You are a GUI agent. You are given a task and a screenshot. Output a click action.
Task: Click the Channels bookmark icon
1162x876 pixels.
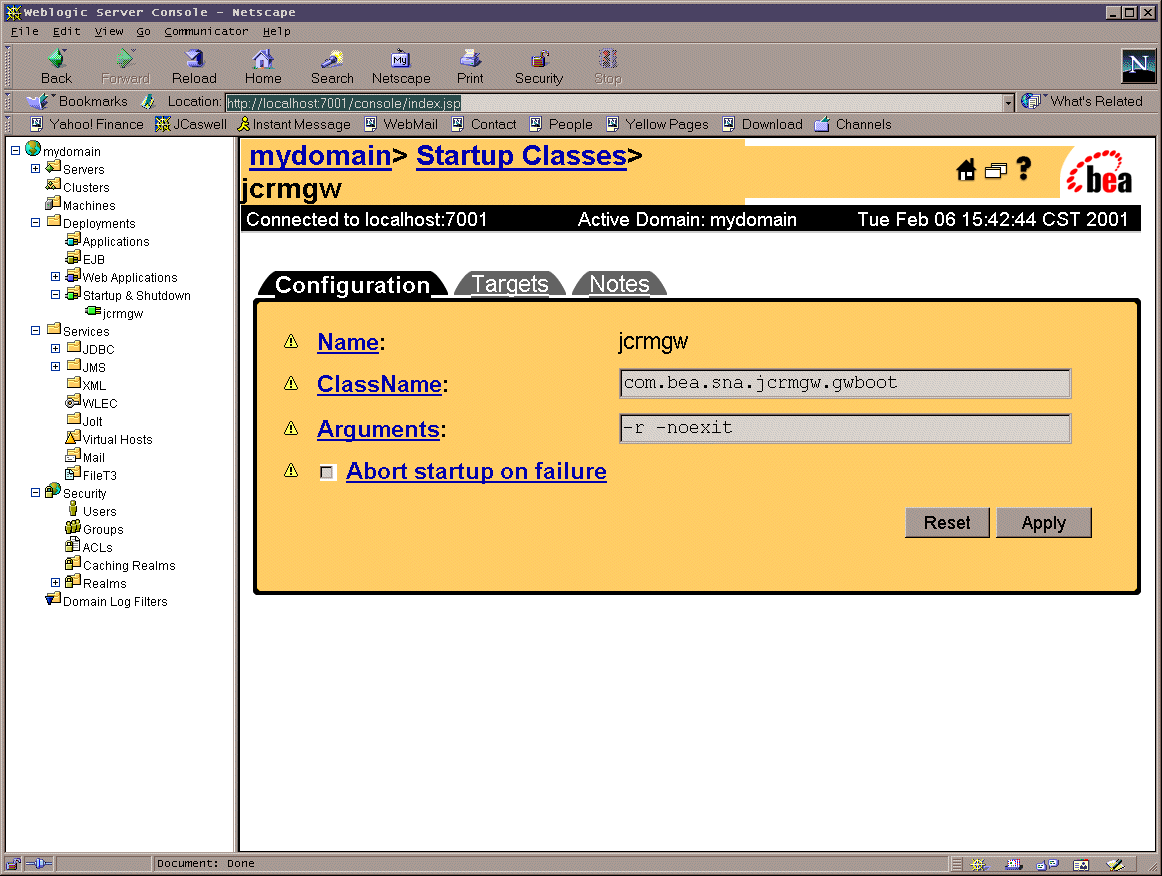point(821,125)
